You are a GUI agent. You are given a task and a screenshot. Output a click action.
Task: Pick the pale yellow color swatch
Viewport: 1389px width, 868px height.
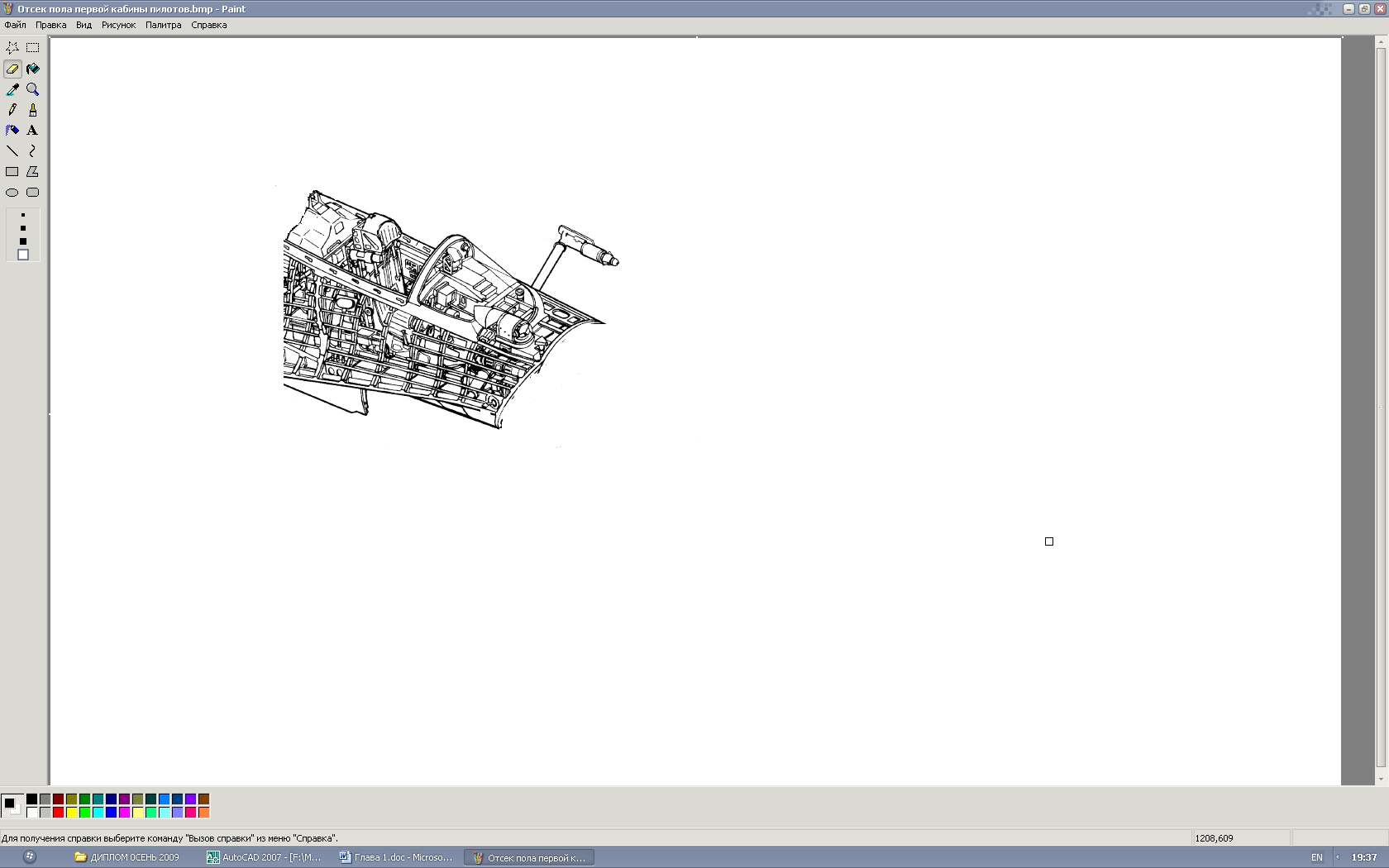(x=138, y=813)
